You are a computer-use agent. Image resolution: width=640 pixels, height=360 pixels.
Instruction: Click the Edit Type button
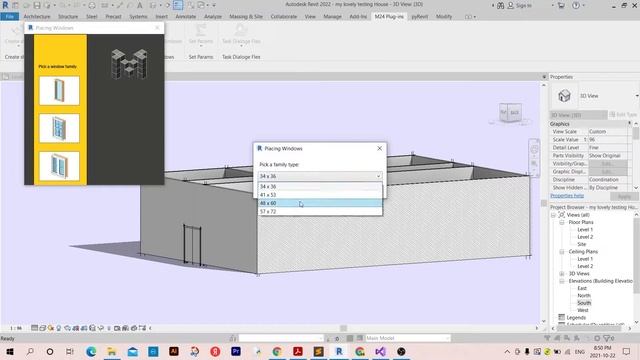pyautogui.click(x=623, y=115)
